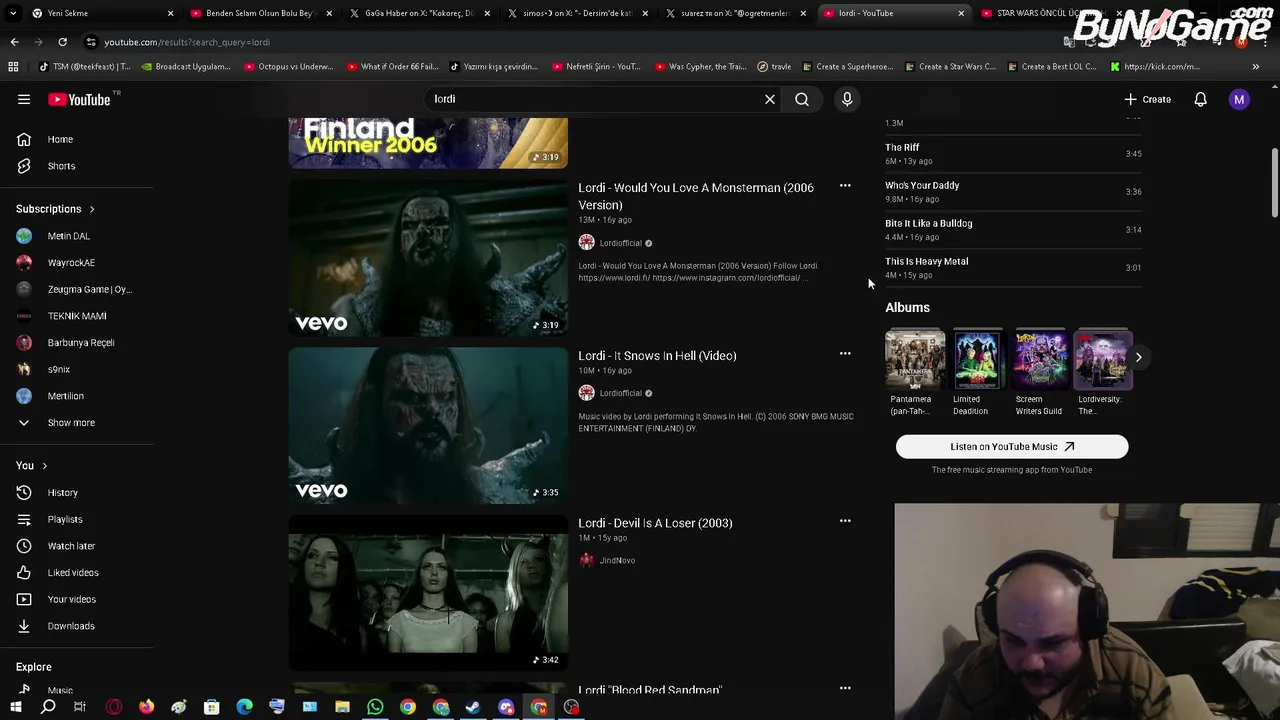1280x720 pixels.
Task: Close the lordi - YouTube tab
Action: (x=961, y=13)
